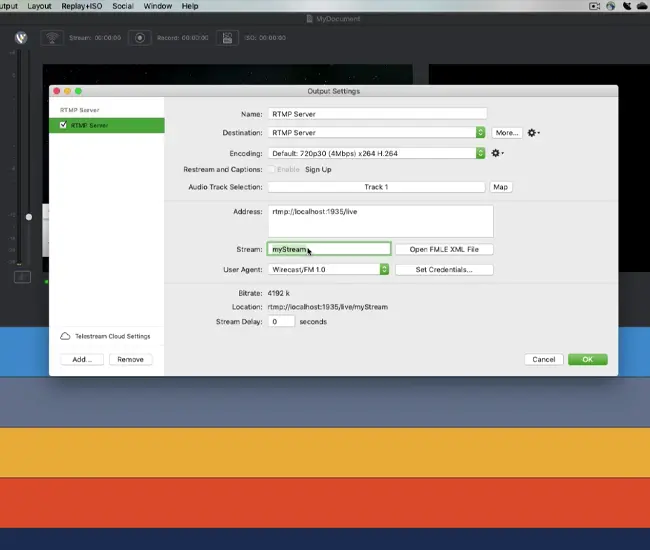The image size is (650, 550).
Task: Click the audio mute icon below volume meter
Action: tap(22, 277)
